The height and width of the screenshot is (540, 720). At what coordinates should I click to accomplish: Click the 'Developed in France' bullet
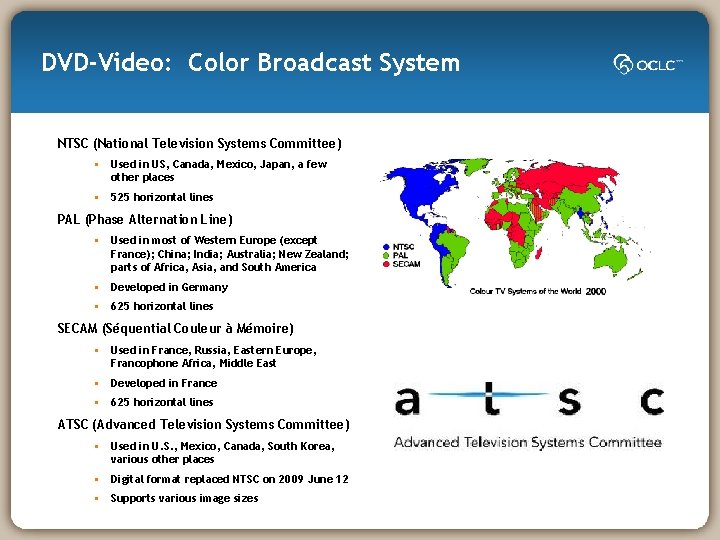click(x=163, y=383)
